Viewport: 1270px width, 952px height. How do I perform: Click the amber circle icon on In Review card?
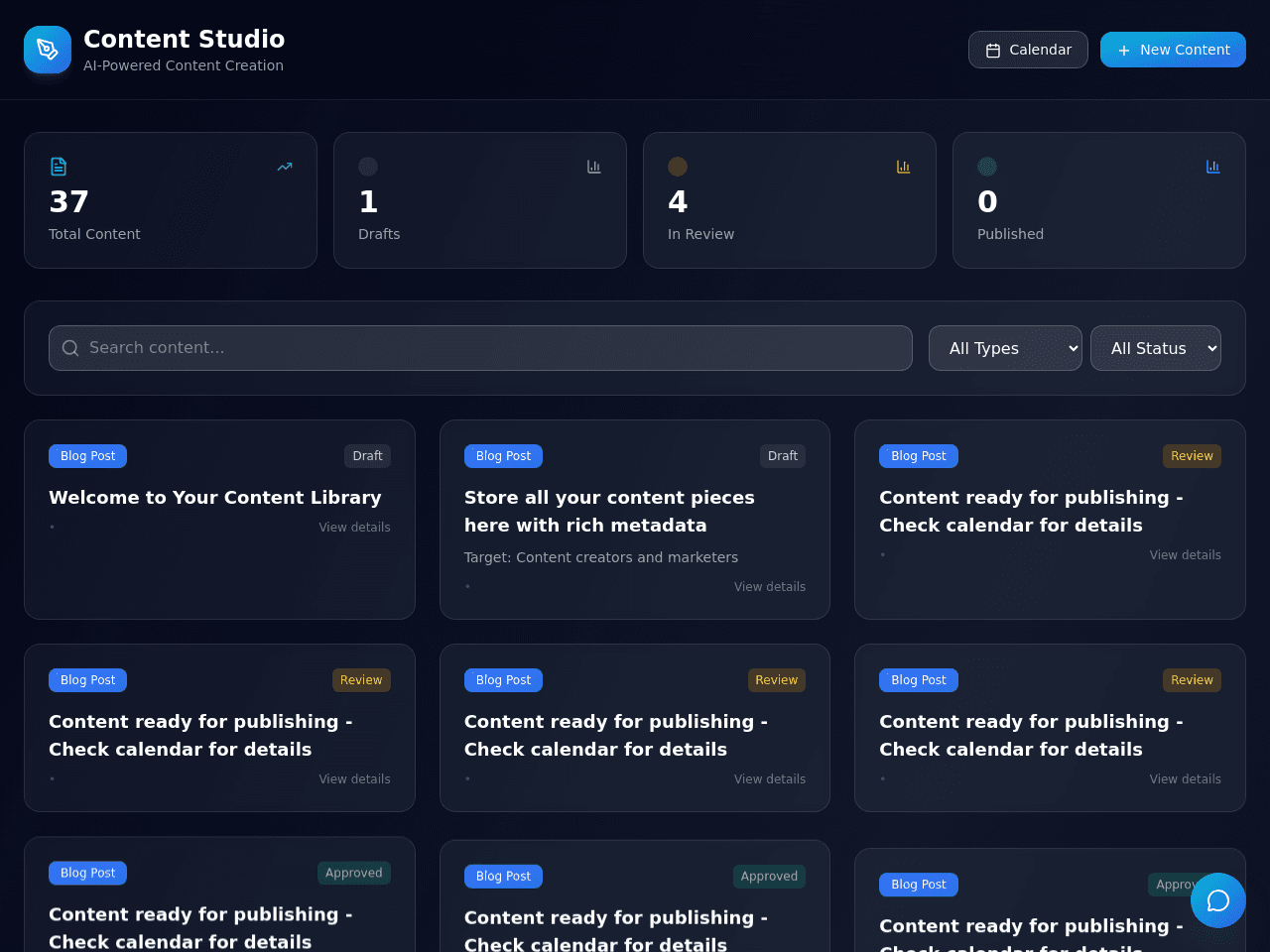coord(678,167)
